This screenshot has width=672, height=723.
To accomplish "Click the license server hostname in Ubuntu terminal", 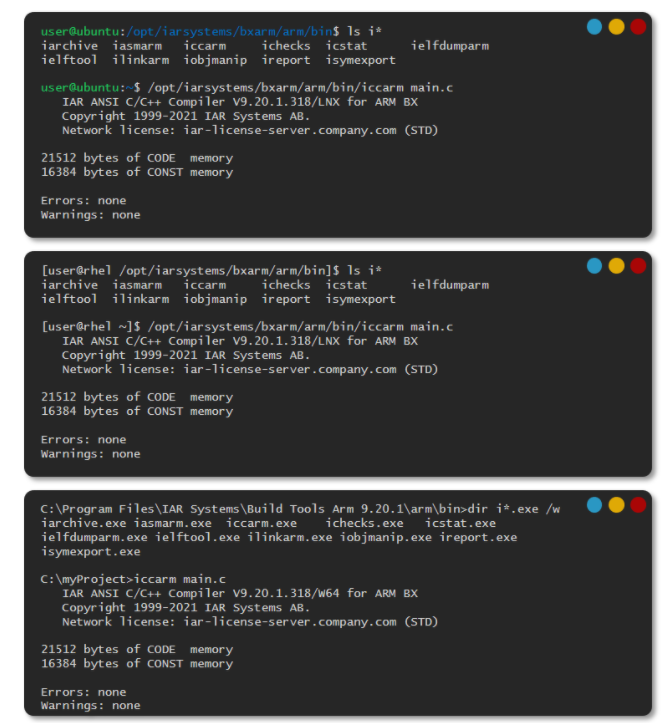I will tap(290, 130).
